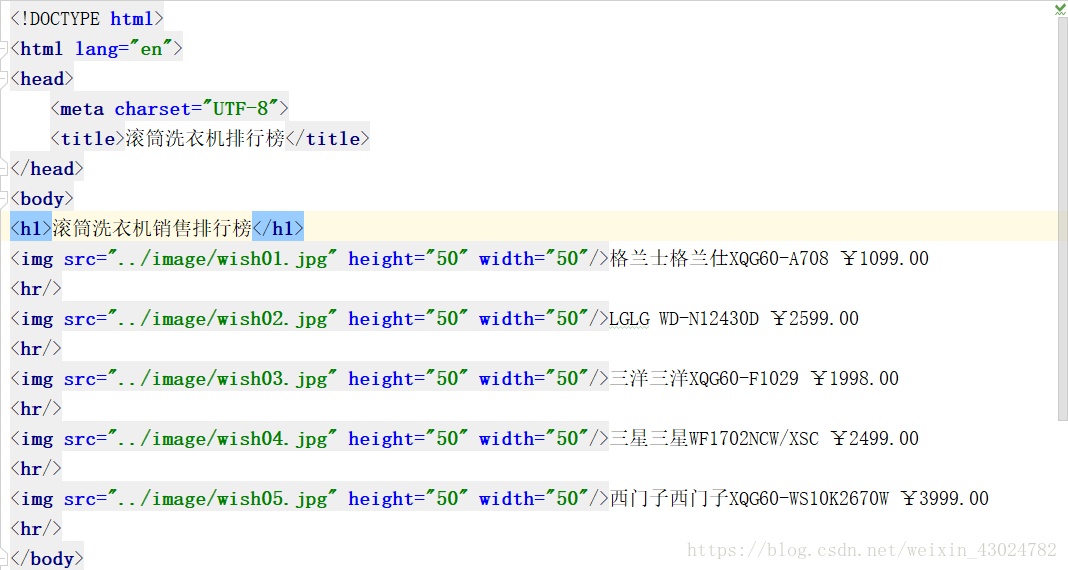This screenshot has width=1068, height=570.
Task: Click the src path ../image/wish04.jpg
Action: point(222,439)
